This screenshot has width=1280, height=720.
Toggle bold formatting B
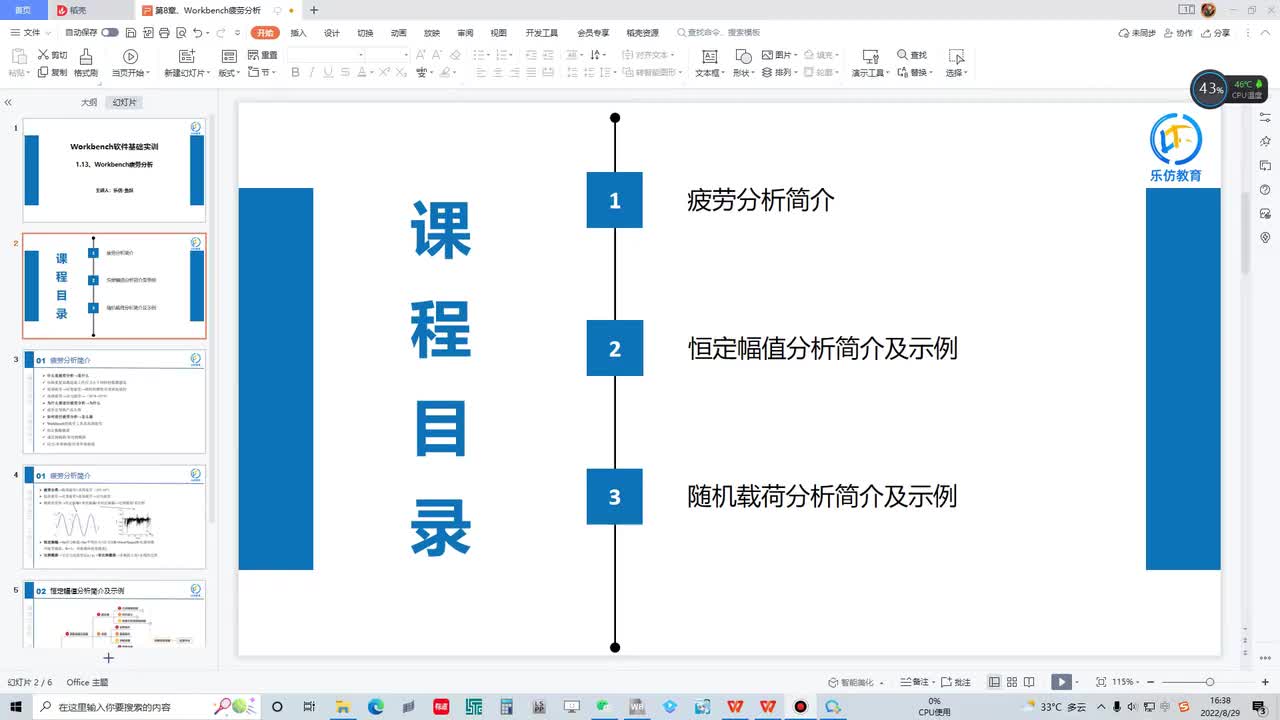coord(296,72)
